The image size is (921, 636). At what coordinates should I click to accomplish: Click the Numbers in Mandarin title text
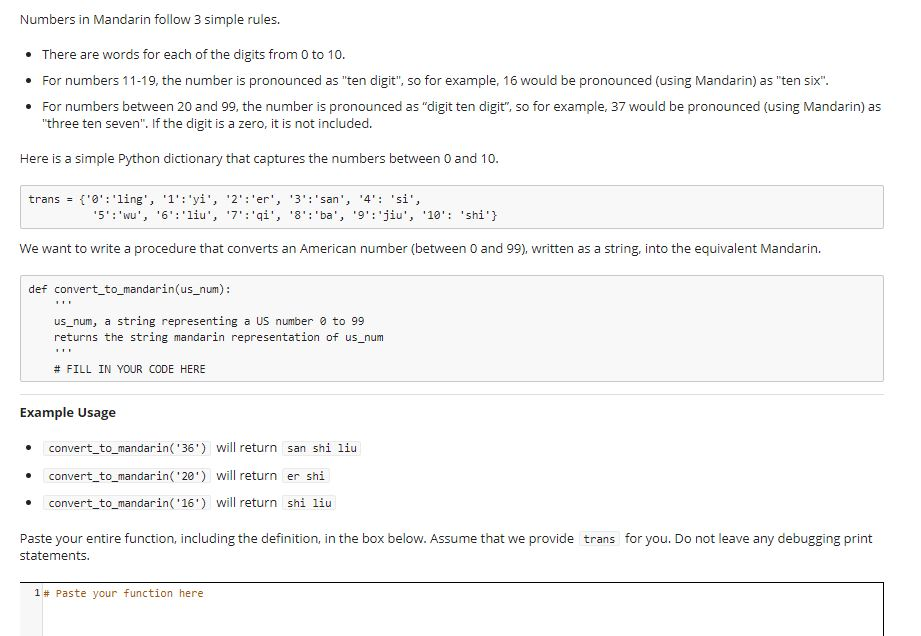pyautogui.click(x=140, y=18)
